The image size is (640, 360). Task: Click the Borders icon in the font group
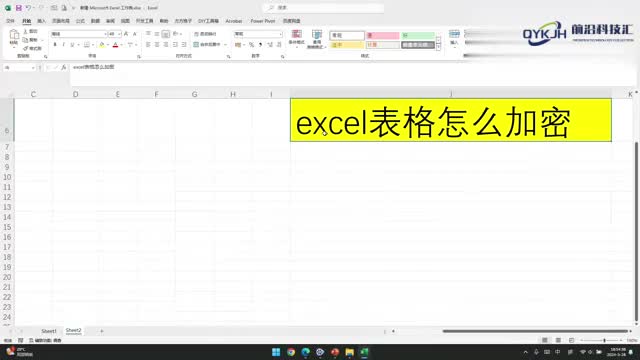point(87,44)
